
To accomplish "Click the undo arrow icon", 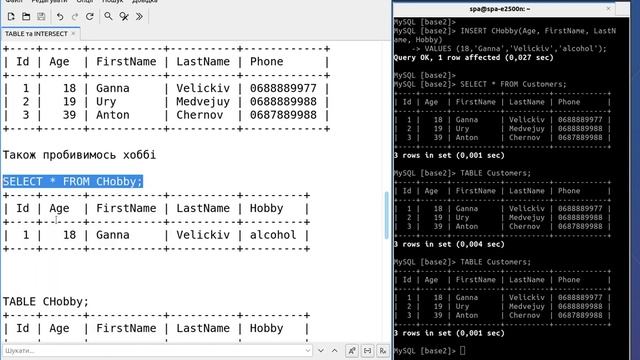I will tap(60, 16).
